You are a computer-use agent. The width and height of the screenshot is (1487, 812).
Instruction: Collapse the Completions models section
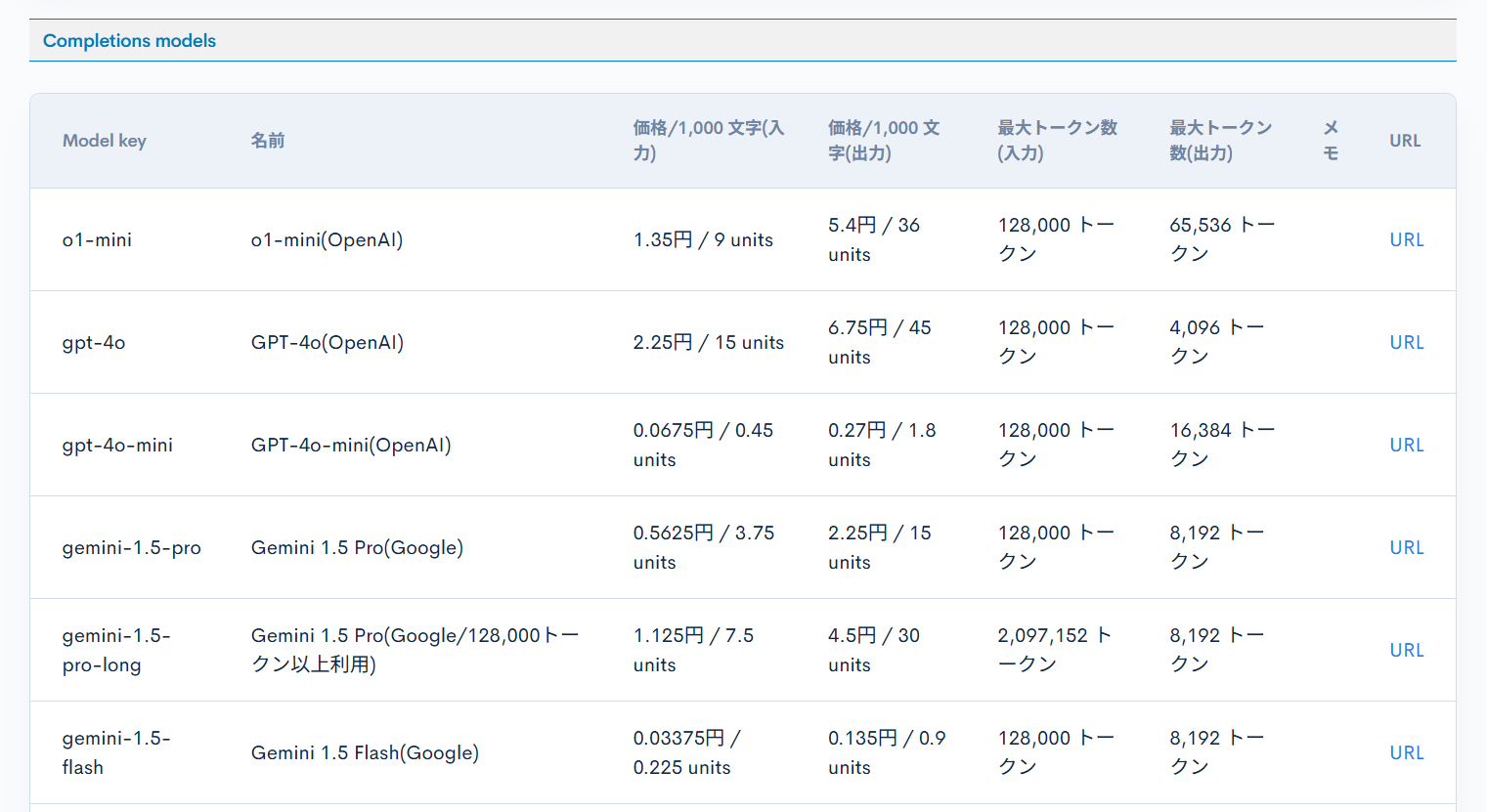[x=128, y=40]
